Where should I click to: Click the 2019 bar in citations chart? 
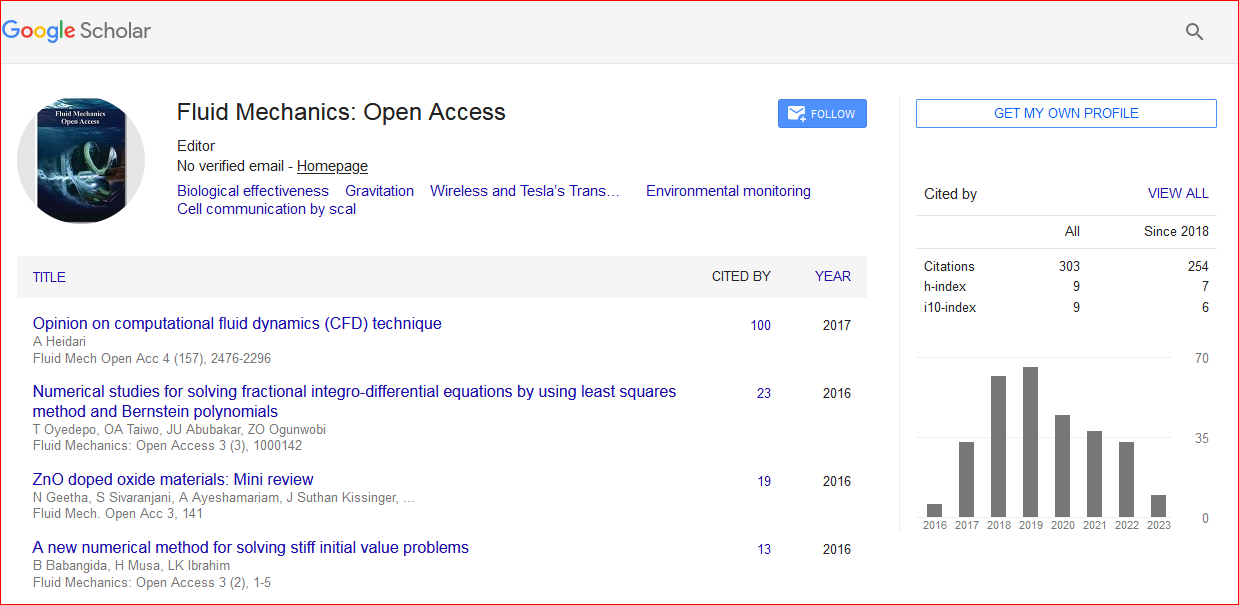[1030, 441]
